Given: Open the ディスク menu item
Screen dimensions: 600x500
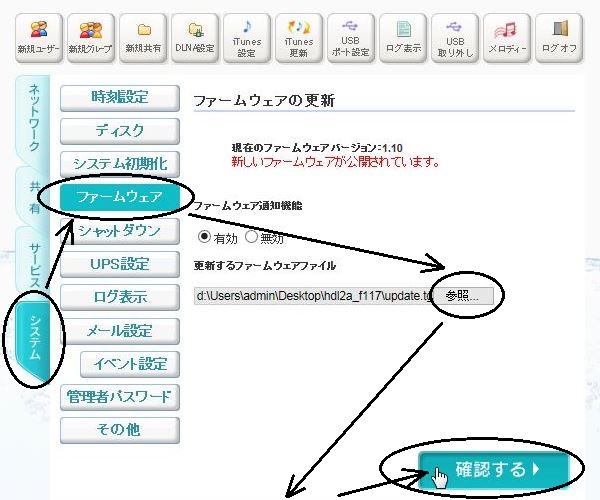Looking at the screenshot, I should pyautogui.click(x=120, y=131).
